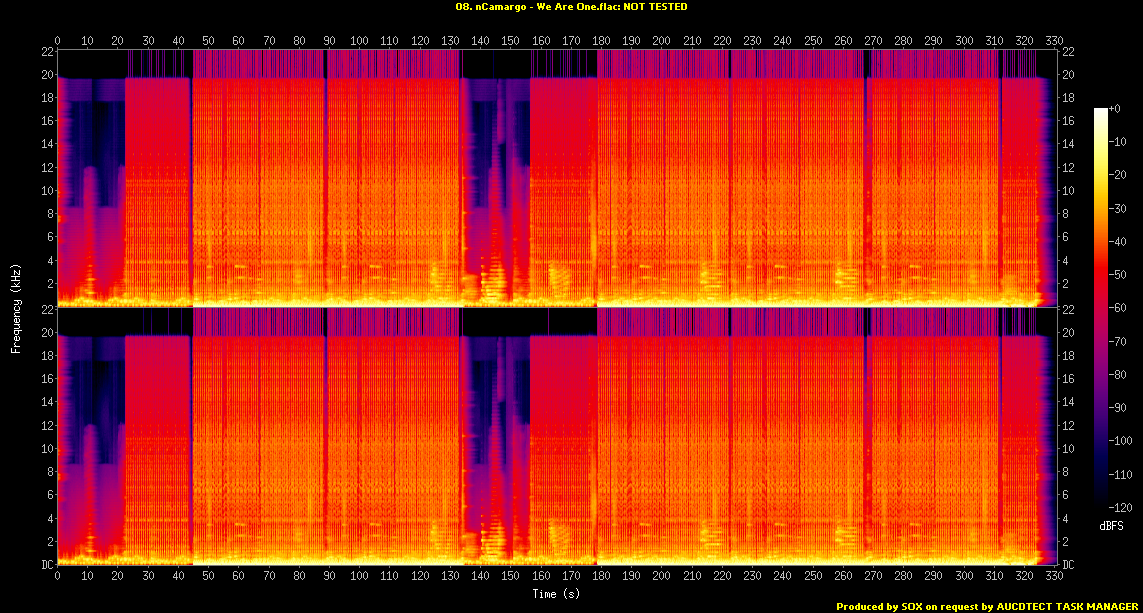Click the 90 mark on the bottom time axis
This screenshot has width=1143, height=613.
329,578
